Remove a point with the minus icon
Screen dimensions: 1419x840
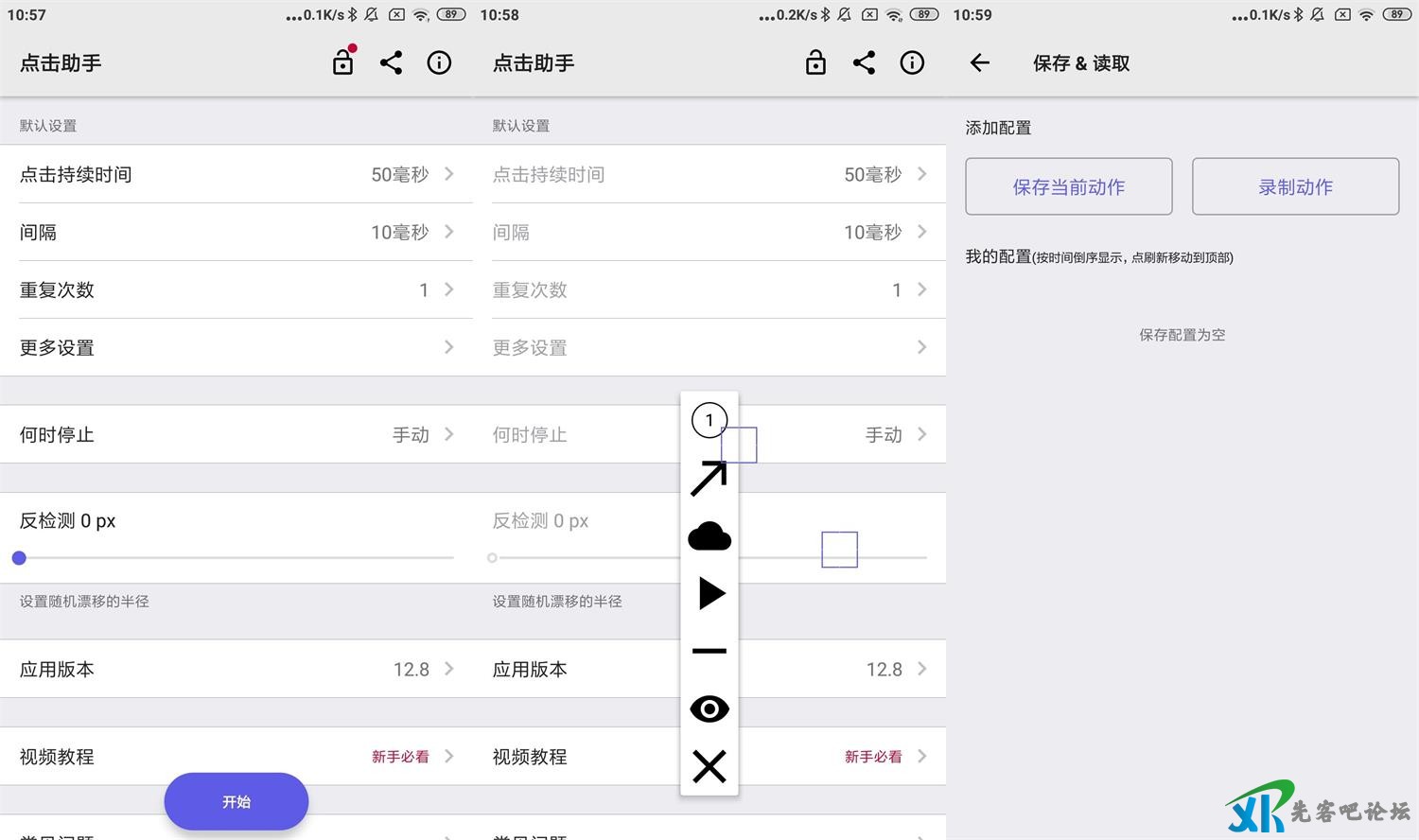(x=709, y=651)
